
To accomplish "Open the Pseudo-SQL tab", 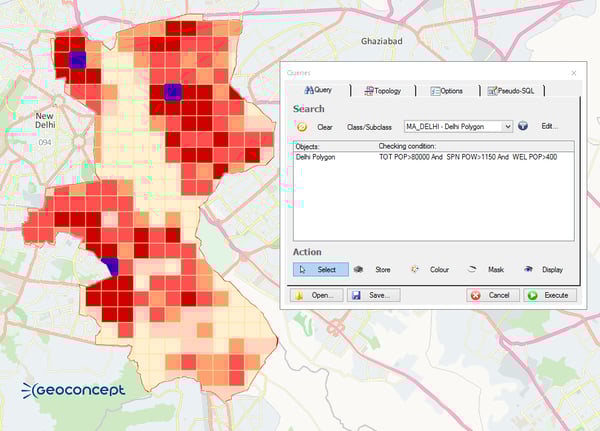I will pyautogui.click(x=511, y=91).
